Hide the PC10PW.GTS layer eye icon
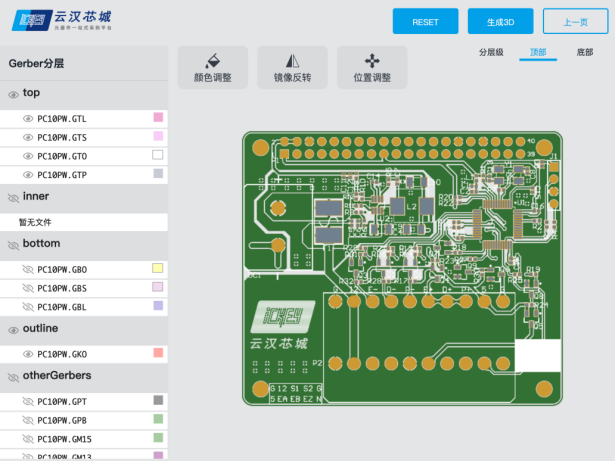The height and width of the screenshot is (461, 615). point(28,138)
